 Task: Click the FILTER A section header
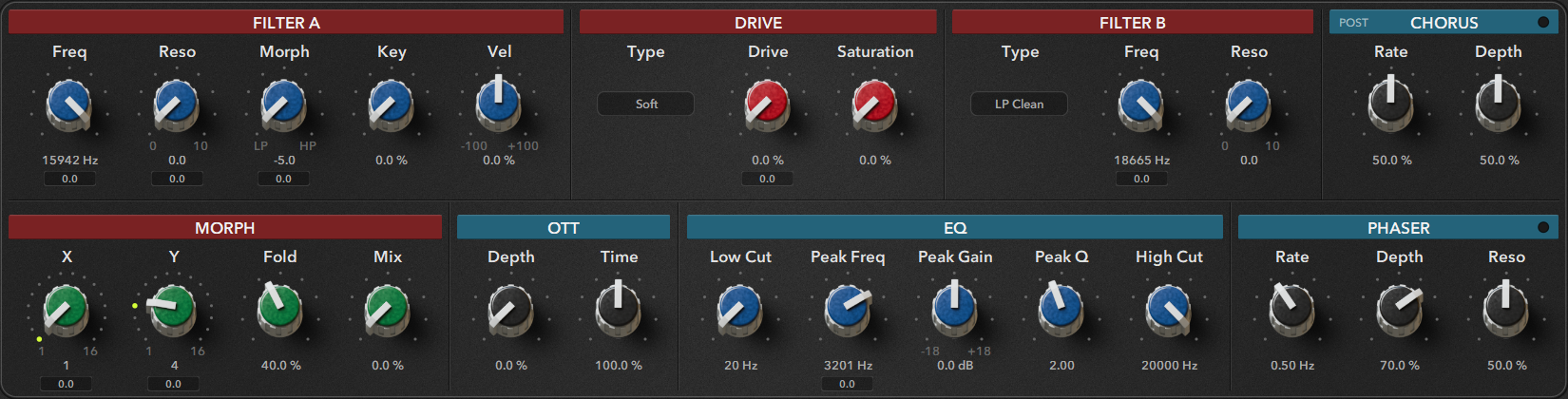(x=286, y=22)
